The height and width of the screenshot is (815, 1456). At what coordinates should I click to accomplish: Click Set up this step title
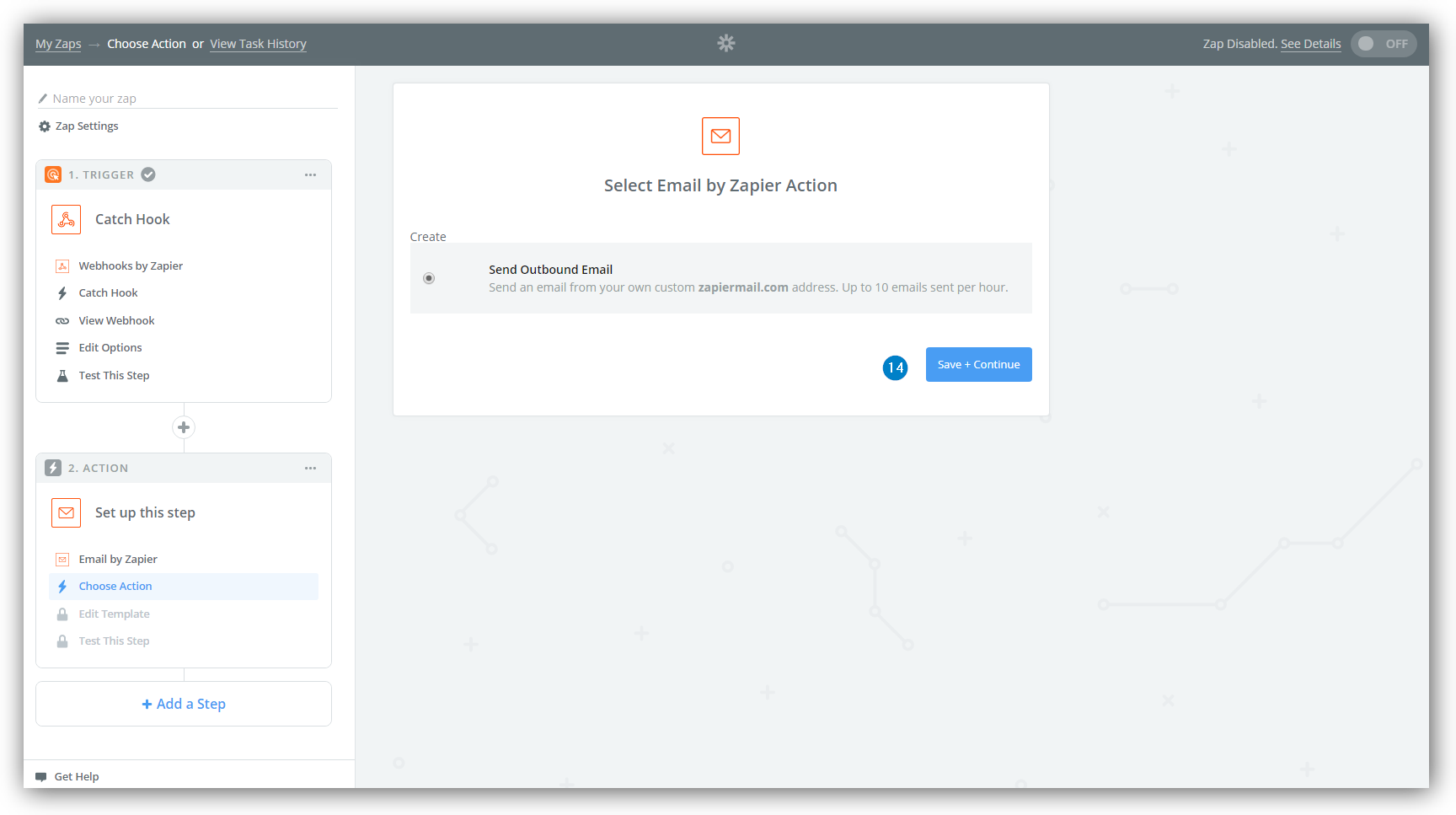pyautogui.click(x=145, y=512)
